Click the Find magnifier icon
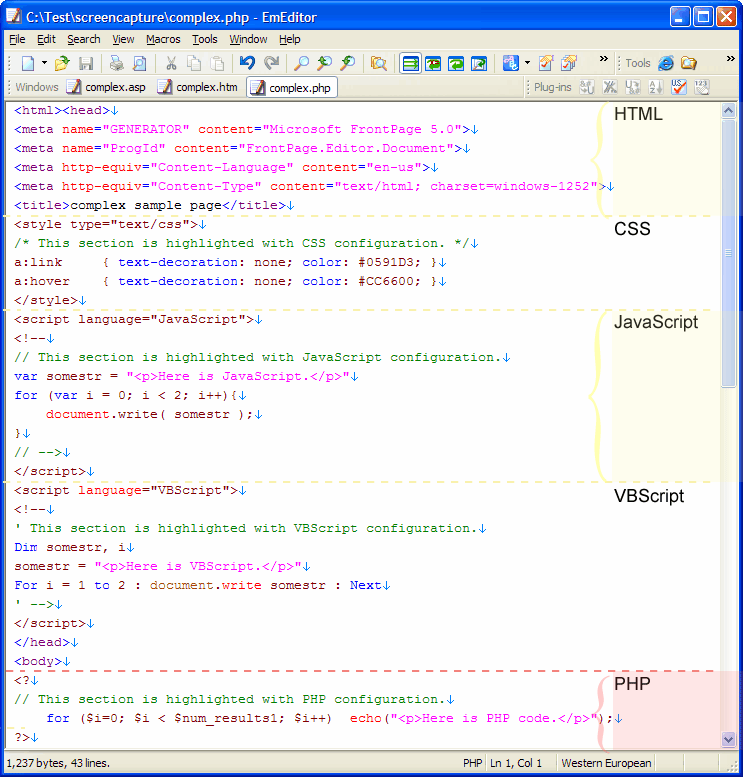The height and width of the screenshot is (777, 743). (x=301, y=63)
